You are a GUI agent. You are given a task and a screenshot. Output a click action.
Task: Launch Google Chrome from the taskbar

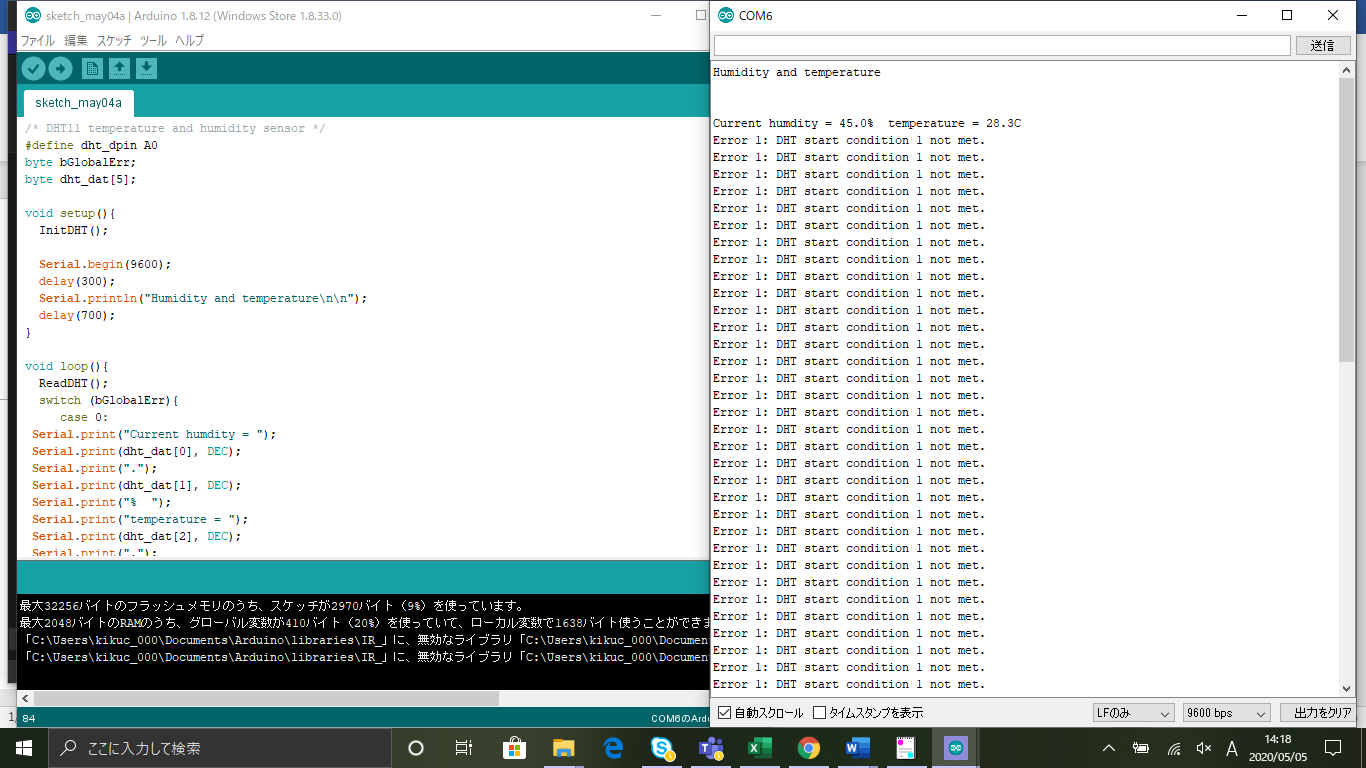click(x=809, y=748)
